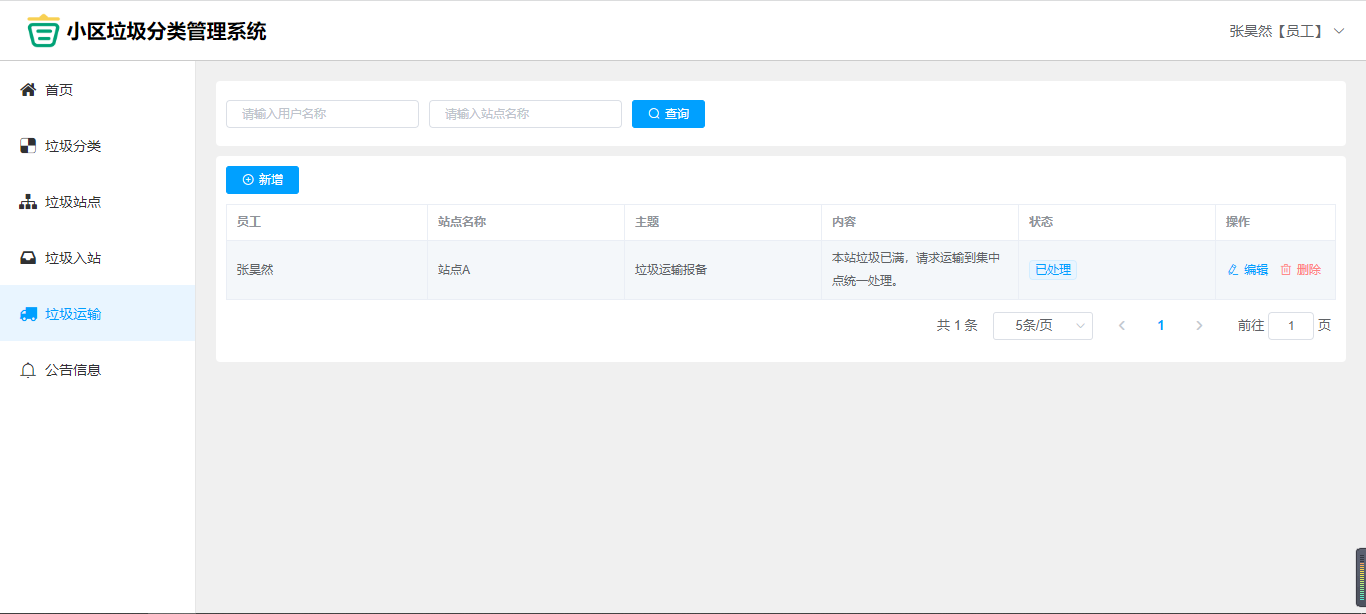Click the 垃圾入站 inbox icon

(x=28, y=258)
